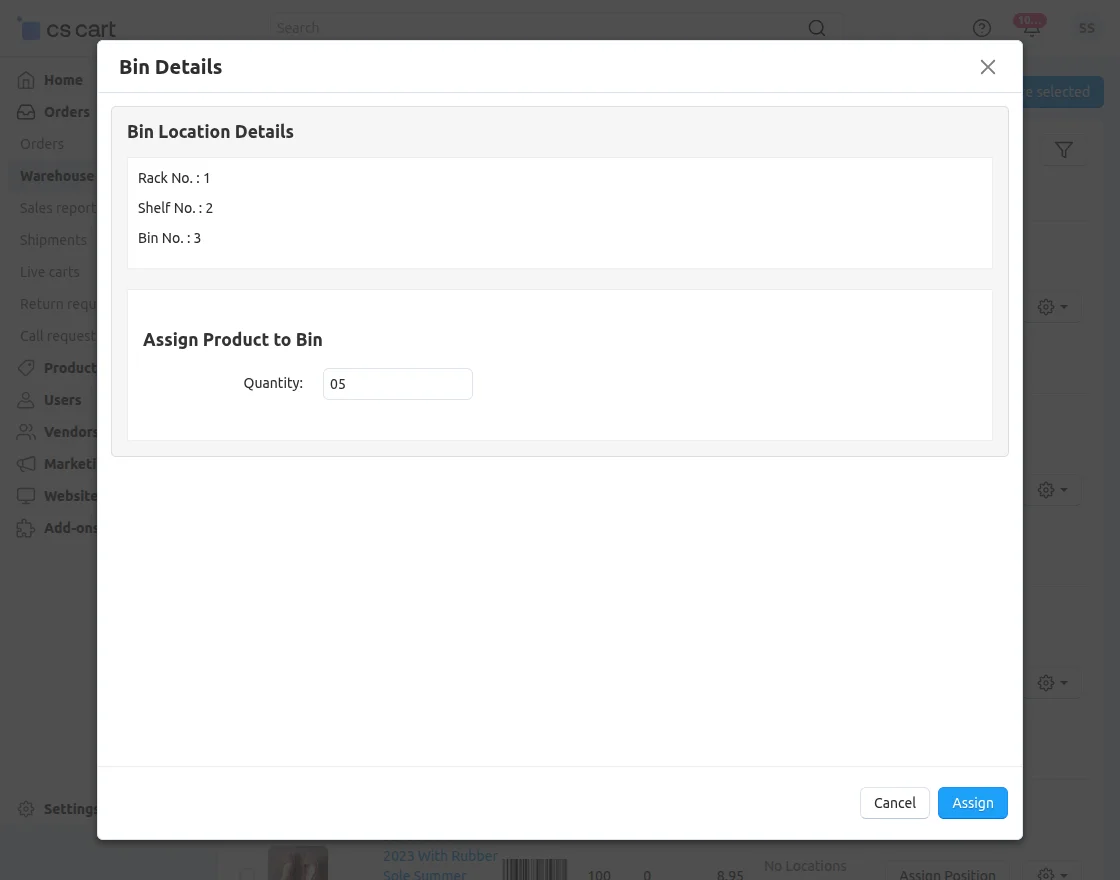
Task: Click the search magnifier icon
Action: pos(817,28)
